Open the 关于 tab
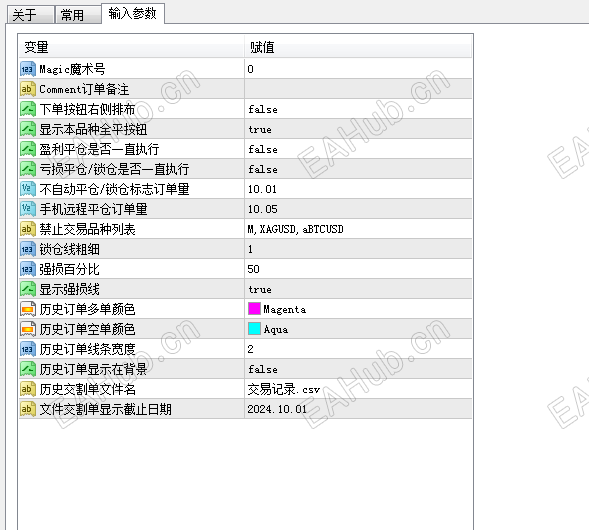Image resolution: width=589 pixels, height=530 pixels. pyautogui.click(x=31, y=15)
